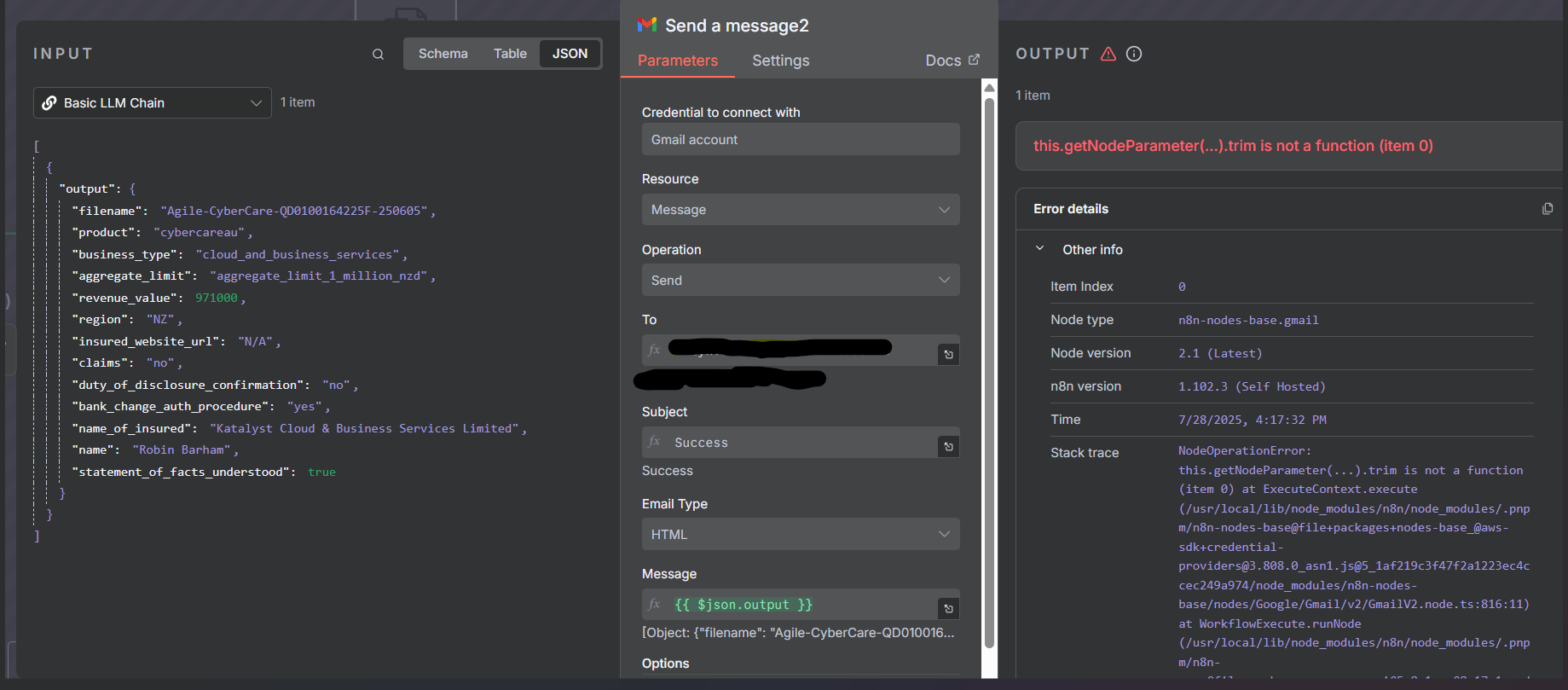Click the Stack trace NodeOperationError text
Image resolution: width=1568 pixels, height=690 pixels.
tap(1245, 450)
